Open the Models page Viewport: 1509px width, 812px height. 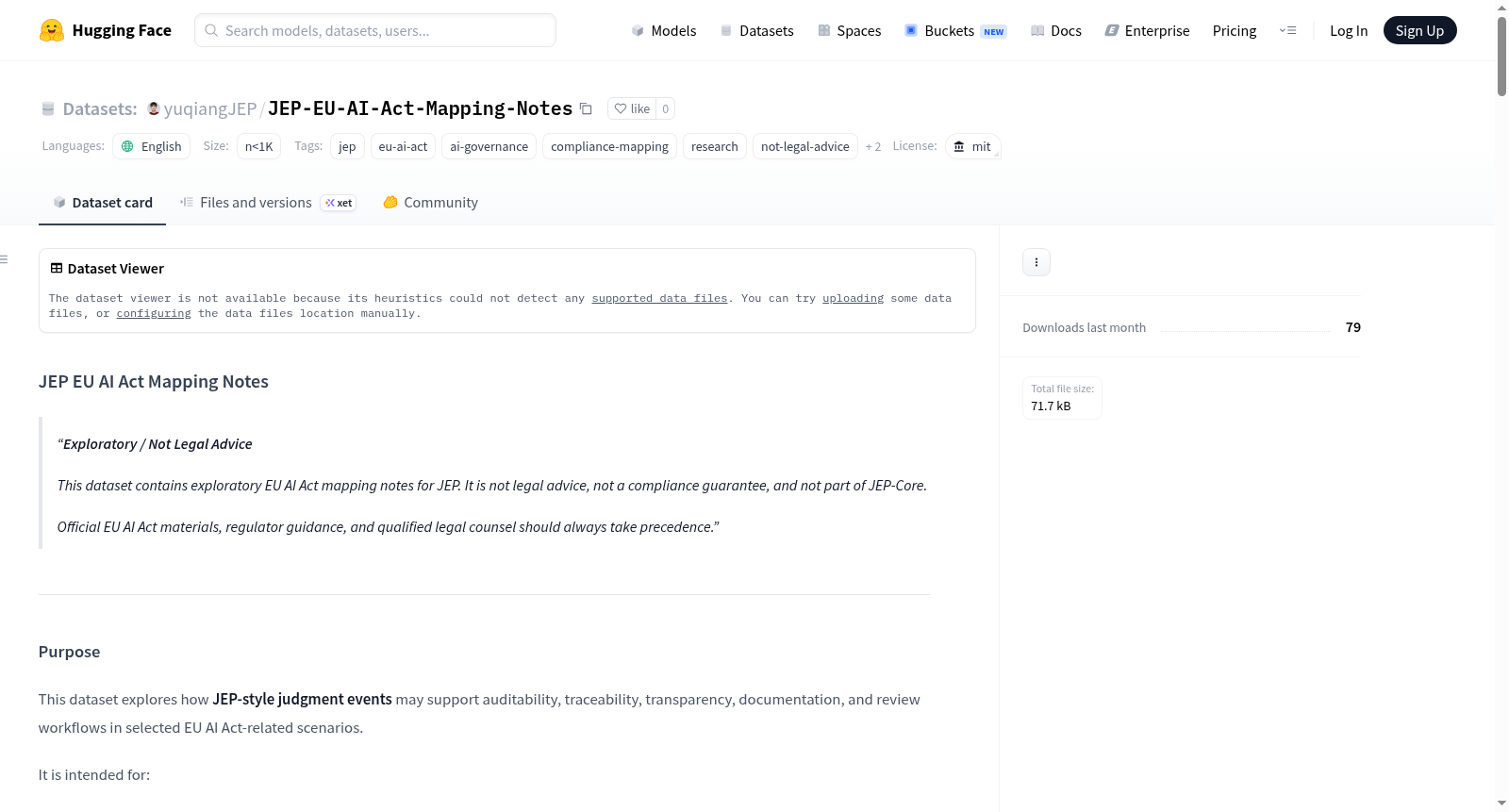tap(664, 30)
